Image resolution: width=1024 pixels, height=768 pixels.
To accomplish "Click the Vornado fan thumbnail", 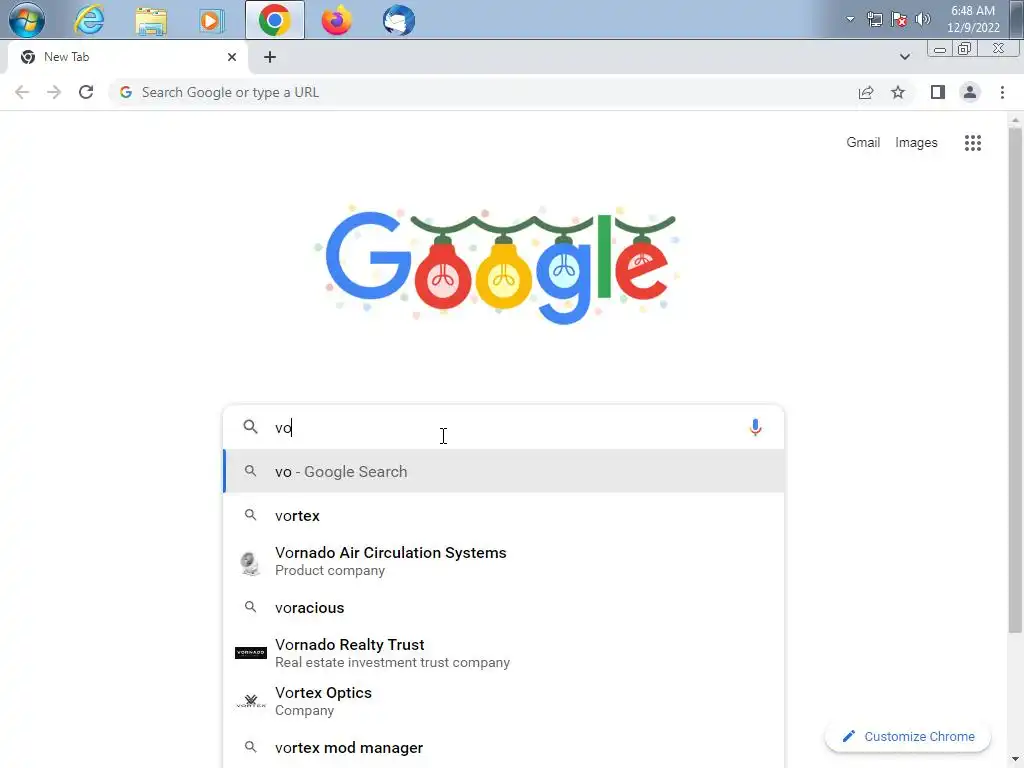I will click(250, 562).
